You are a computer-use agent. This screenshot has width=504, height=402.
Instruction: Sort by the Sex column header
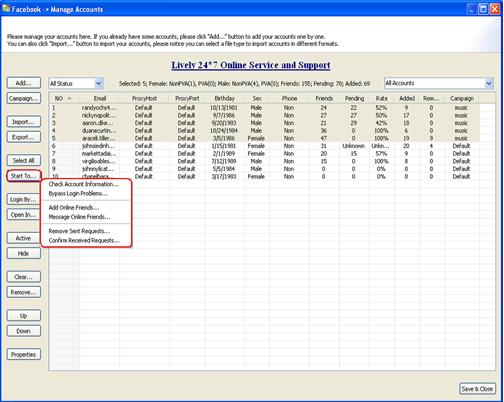pos(257,98)
